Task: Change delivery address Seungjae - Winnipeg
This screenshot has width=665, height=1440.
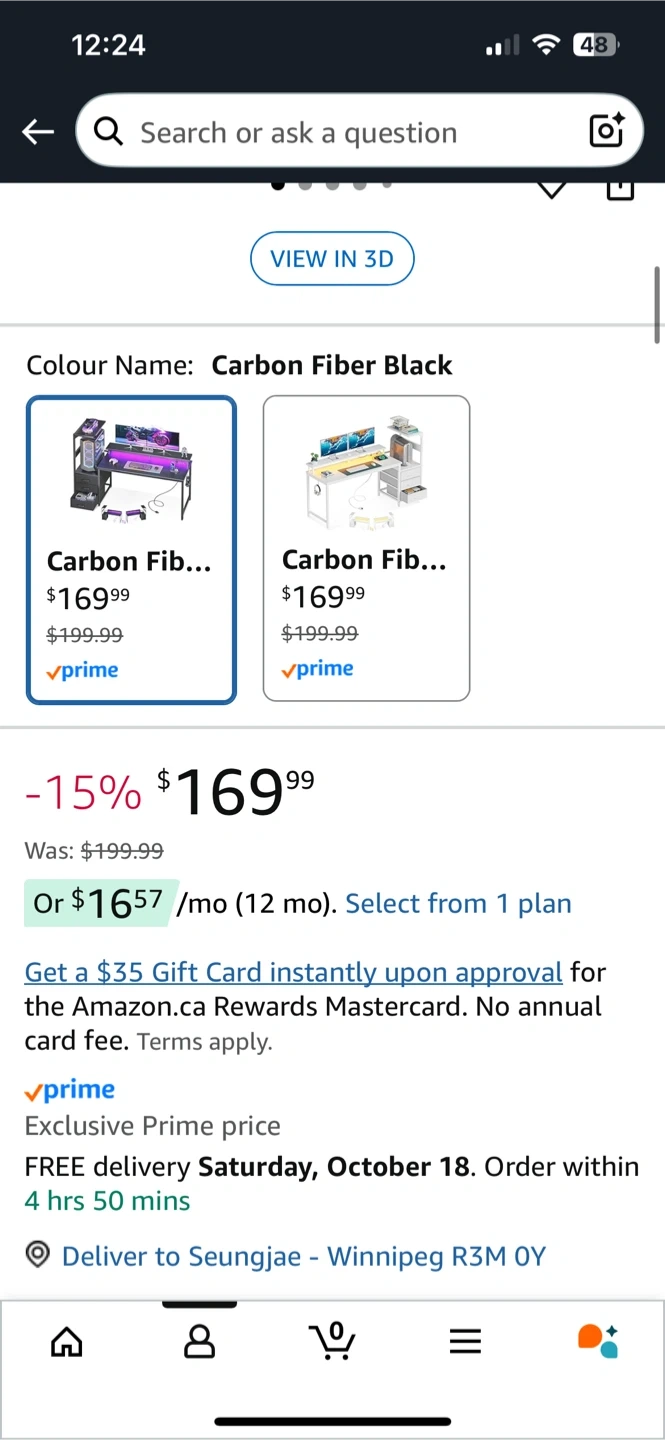Action: [304, 1256]
